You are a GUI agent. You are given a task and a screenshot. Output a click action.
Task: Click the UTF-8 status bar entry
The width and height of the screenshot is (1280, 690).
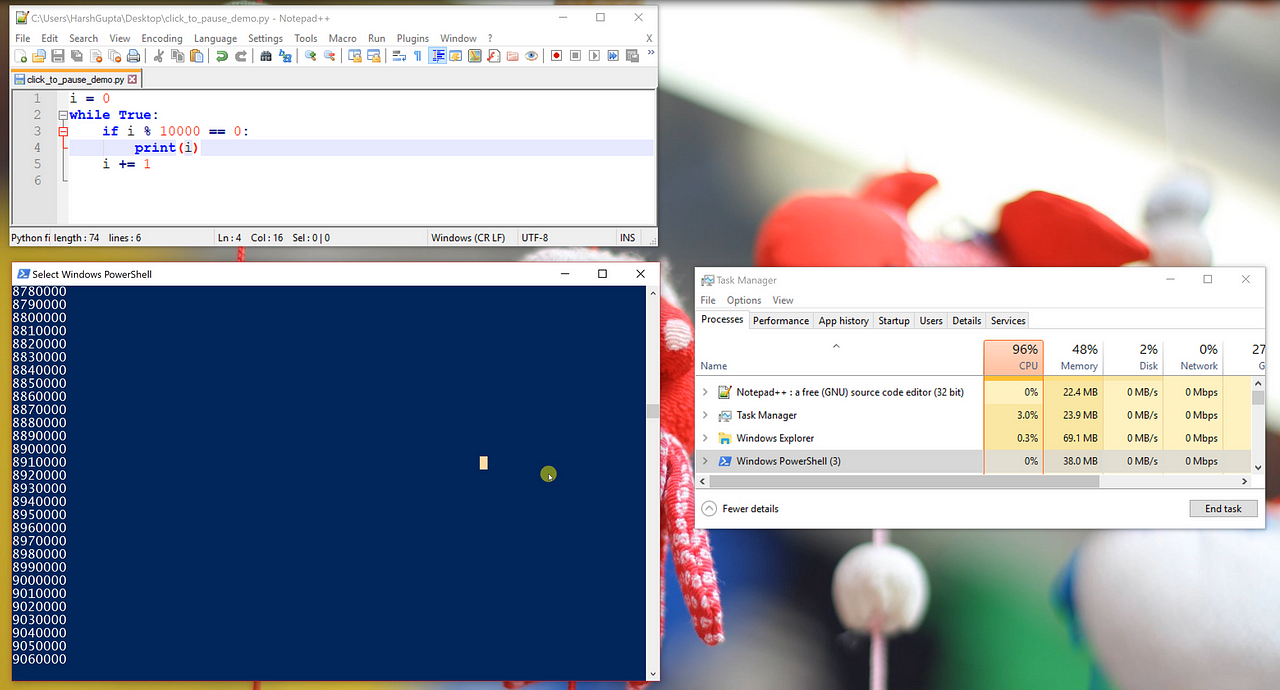coord(534,238)
